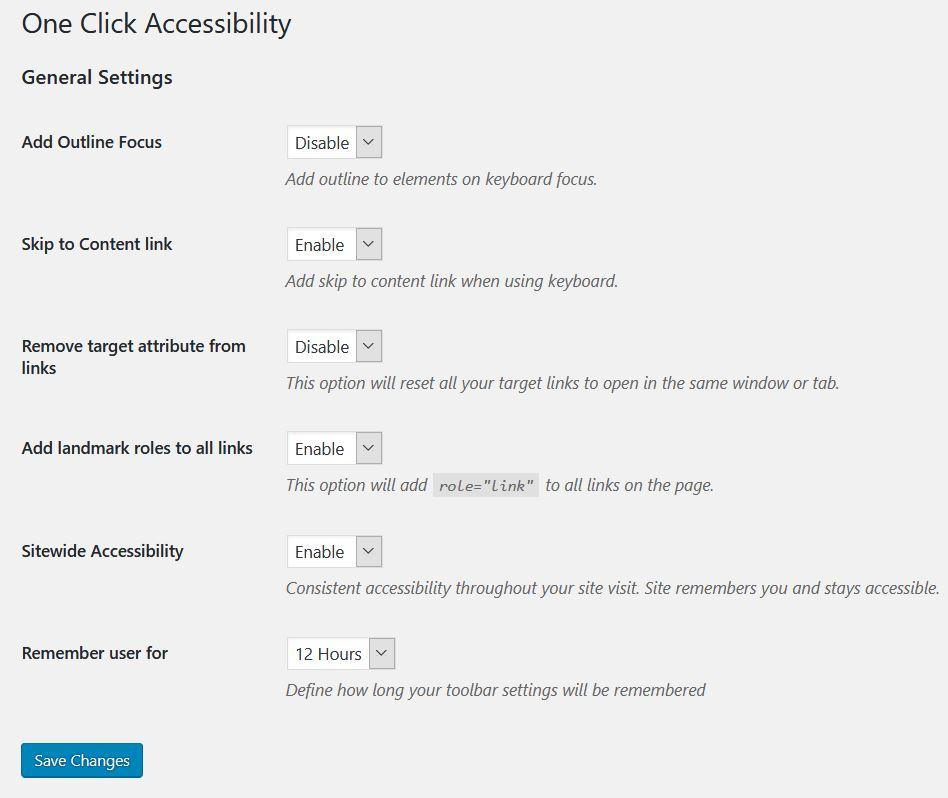Click the "Consistent accessibility throughout" description
The image size is (948, 798).
[x=612, y=588]
